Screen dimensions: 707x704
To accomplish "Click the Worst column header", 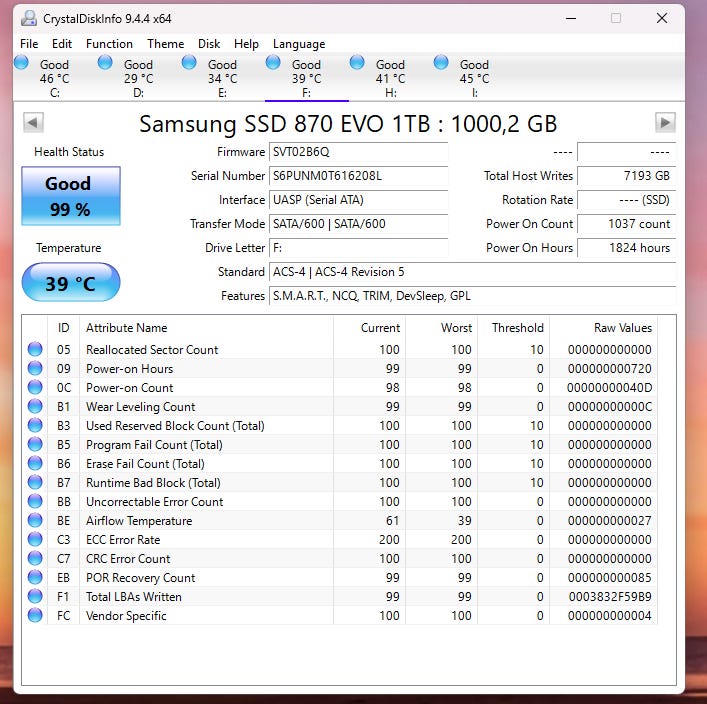I will point(441,328).
